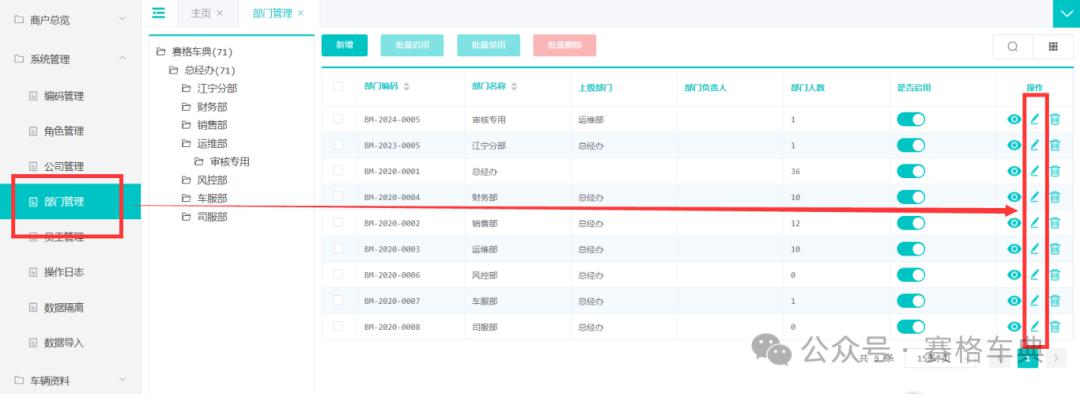
Task: Open the column grid settings icon
Action: point(1052,46)
